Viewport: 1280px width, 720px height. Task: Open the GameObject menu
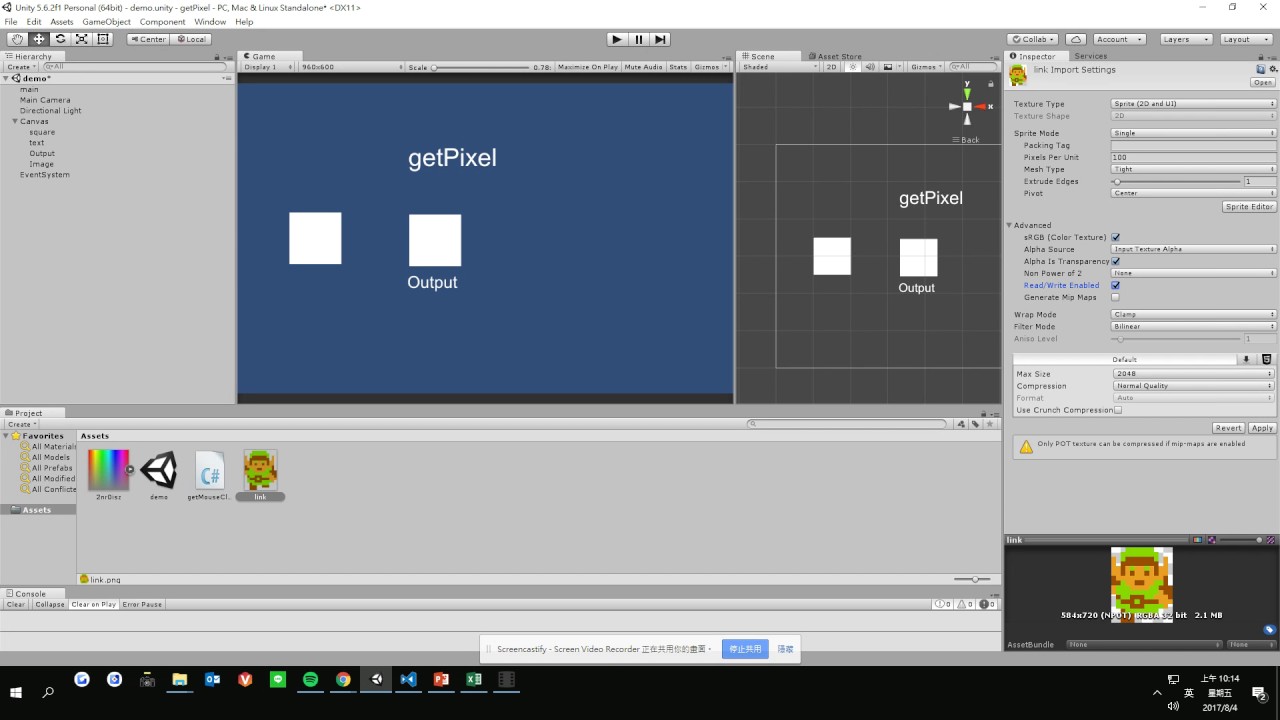click(x=106, y=22)
